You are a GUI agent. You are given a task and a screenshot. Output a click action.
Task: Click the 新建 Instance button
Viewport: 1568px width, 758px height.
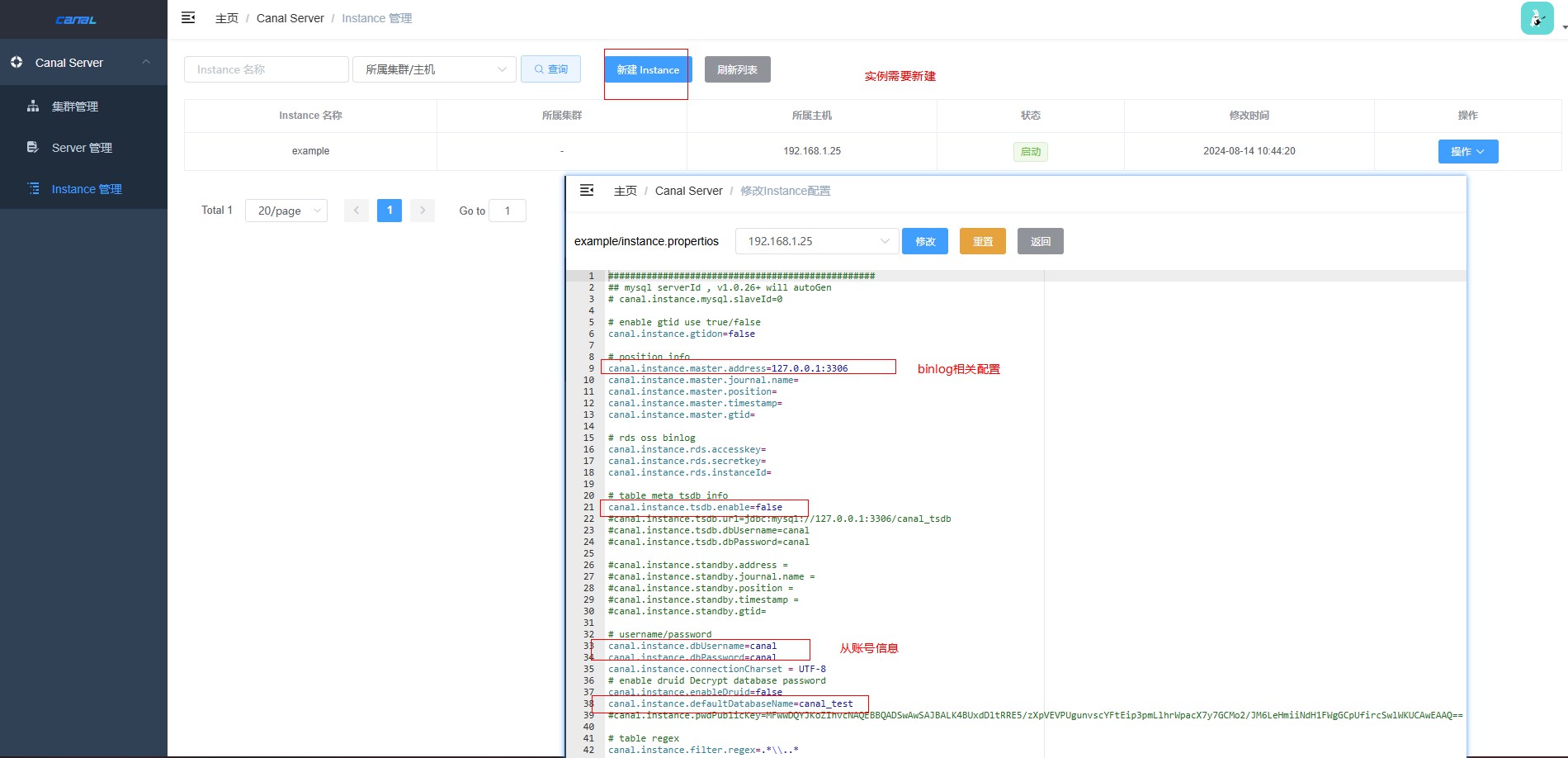pyautogui.click(x=648, y=69)
